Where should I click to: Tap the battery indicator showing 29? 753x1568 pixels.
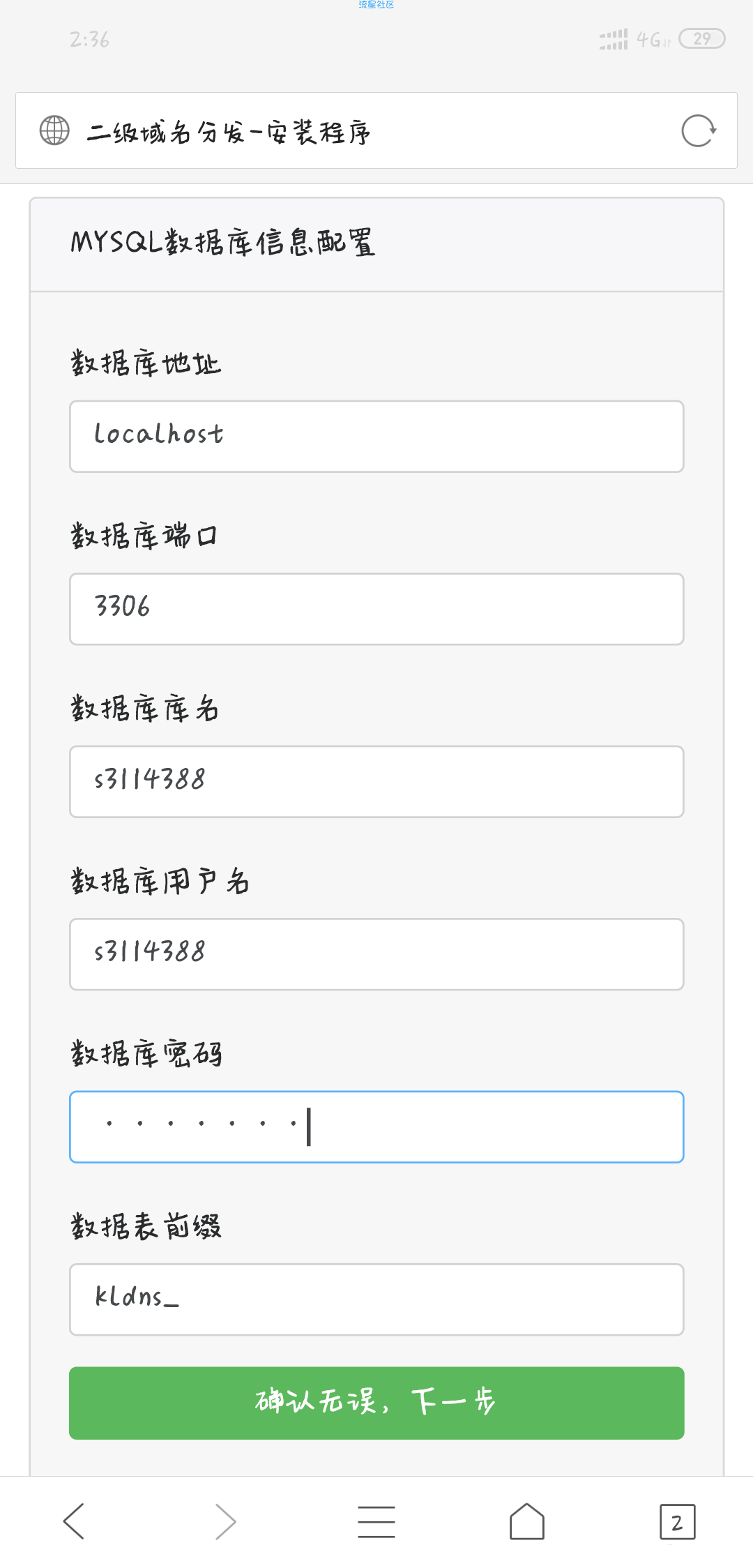[x=702, y=38]
